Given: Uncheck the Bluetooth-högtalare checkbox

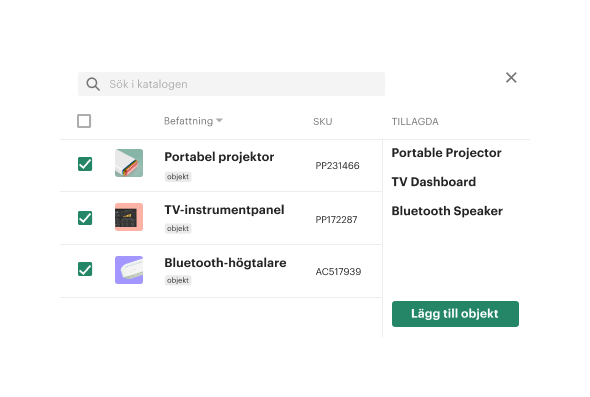Looking at the screenshot, I should coord(85,269).
